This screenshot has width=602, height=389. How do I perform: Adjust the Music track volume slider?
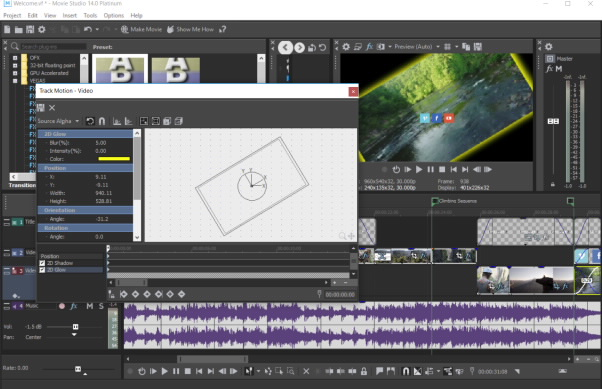76,327
